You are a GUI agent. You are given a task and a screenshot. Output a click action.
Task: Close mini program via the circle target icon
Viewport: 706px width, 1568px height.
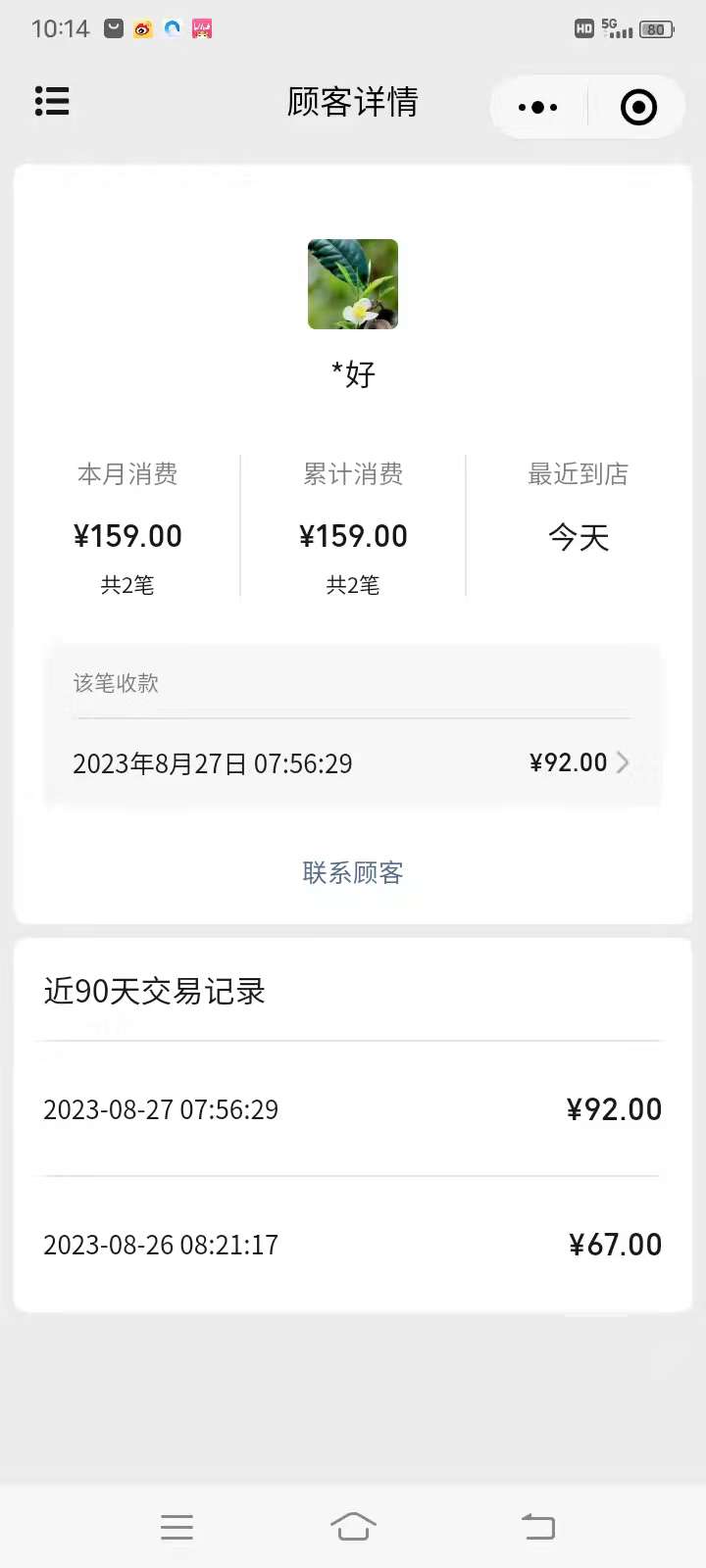[x=638, y=107]
